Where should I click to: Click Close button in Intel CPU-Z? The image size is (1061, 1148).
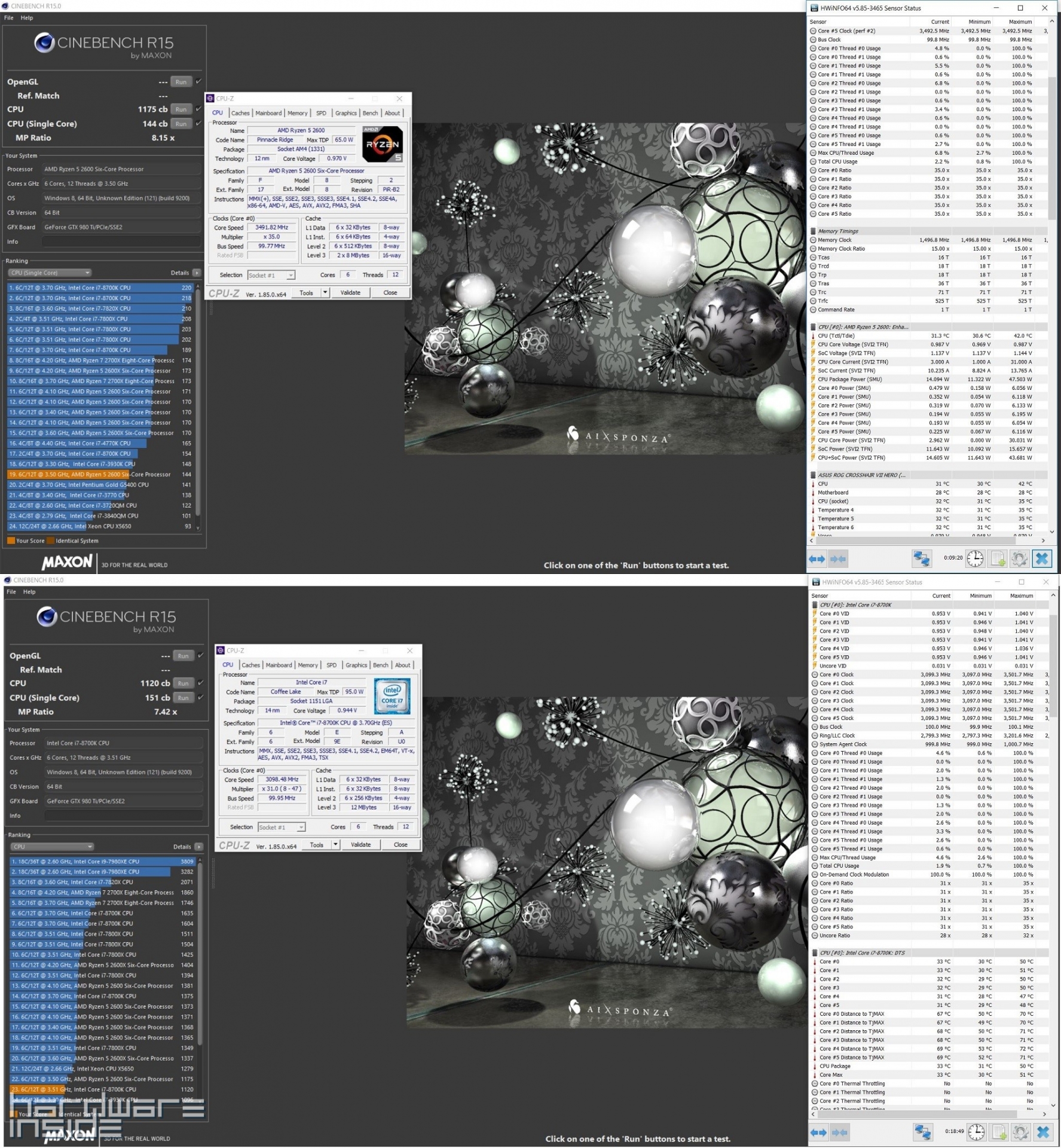[400, 845]
